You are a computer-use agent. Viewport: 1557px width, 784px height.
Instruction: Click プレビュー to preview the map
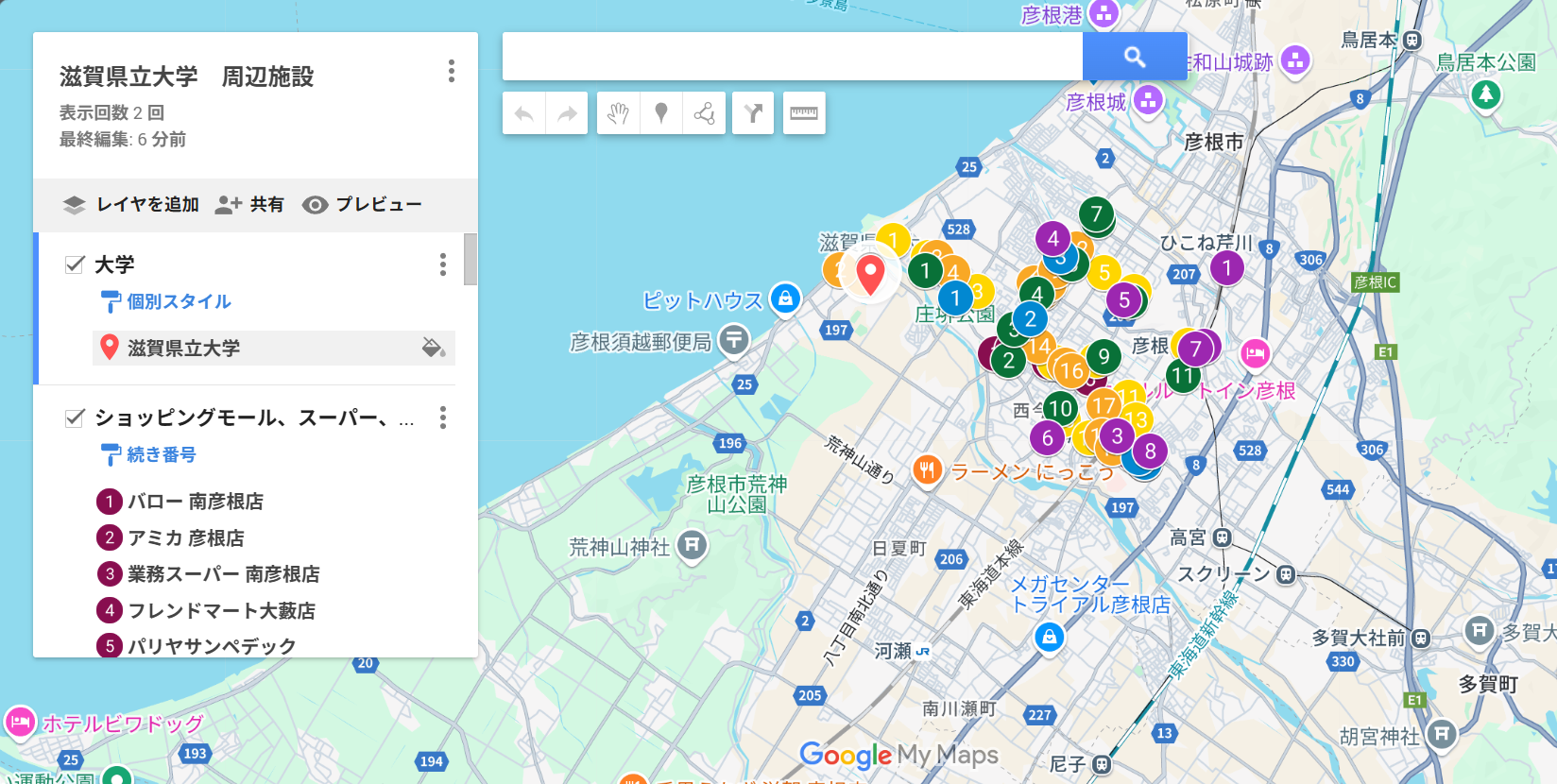click(362, 205)
